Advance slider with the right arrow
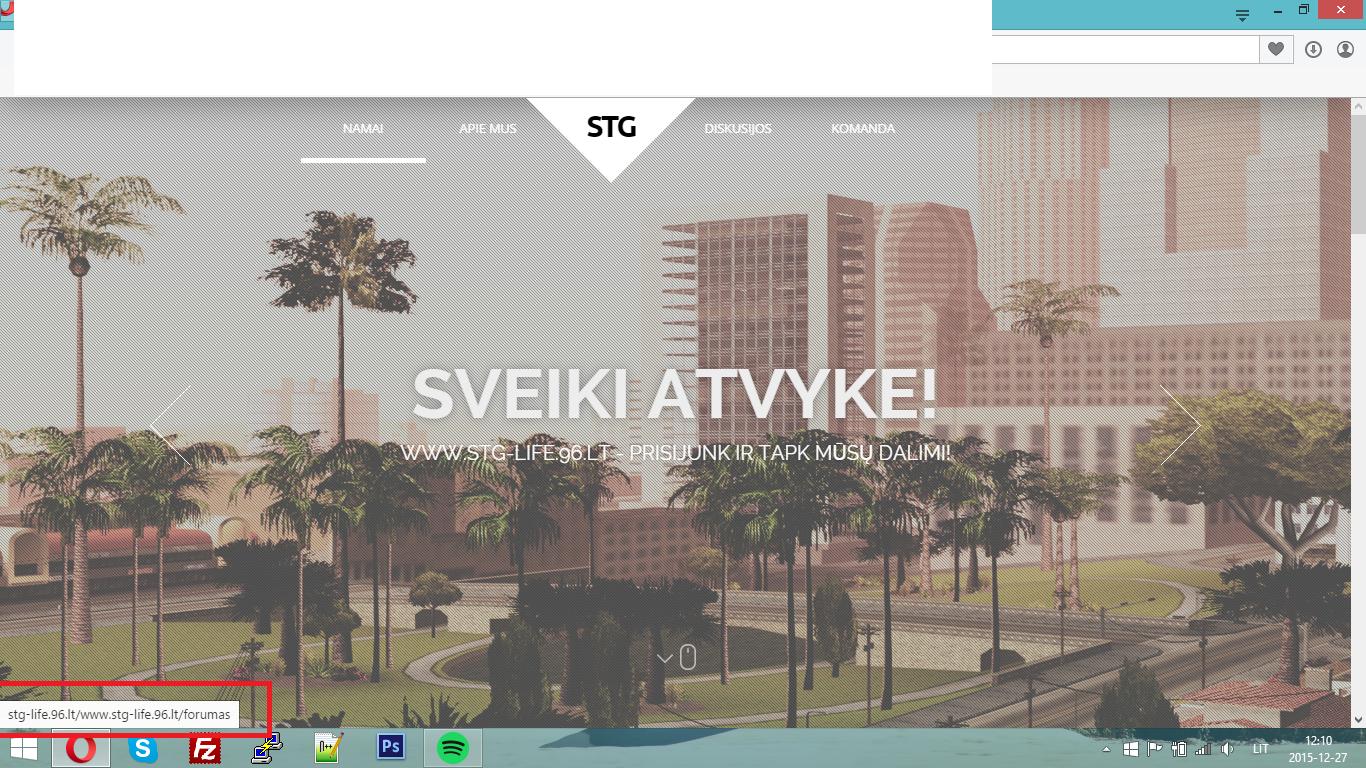Image resolution: width=1366 pixels, height=768 pixels. tap(1180, 426)
